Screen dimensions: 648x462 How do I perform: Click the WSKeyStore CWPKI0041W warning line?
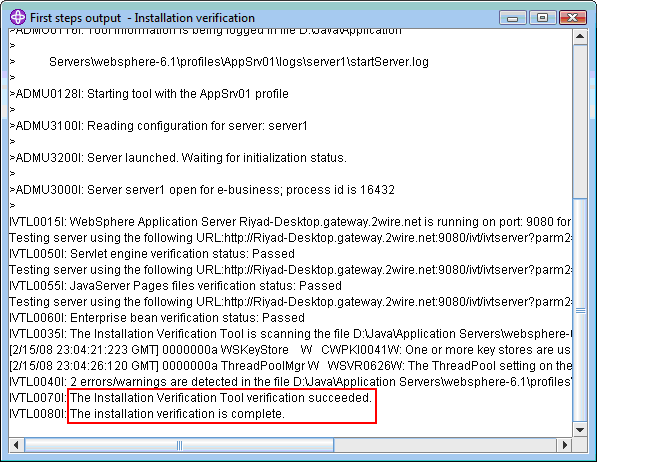(x=290, y=350)
